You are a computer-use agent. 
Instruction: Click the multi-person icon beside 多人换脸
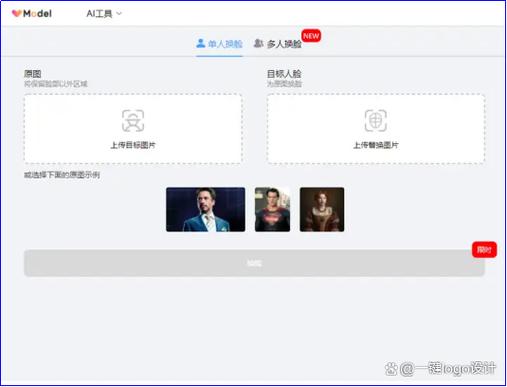(258, 43)
